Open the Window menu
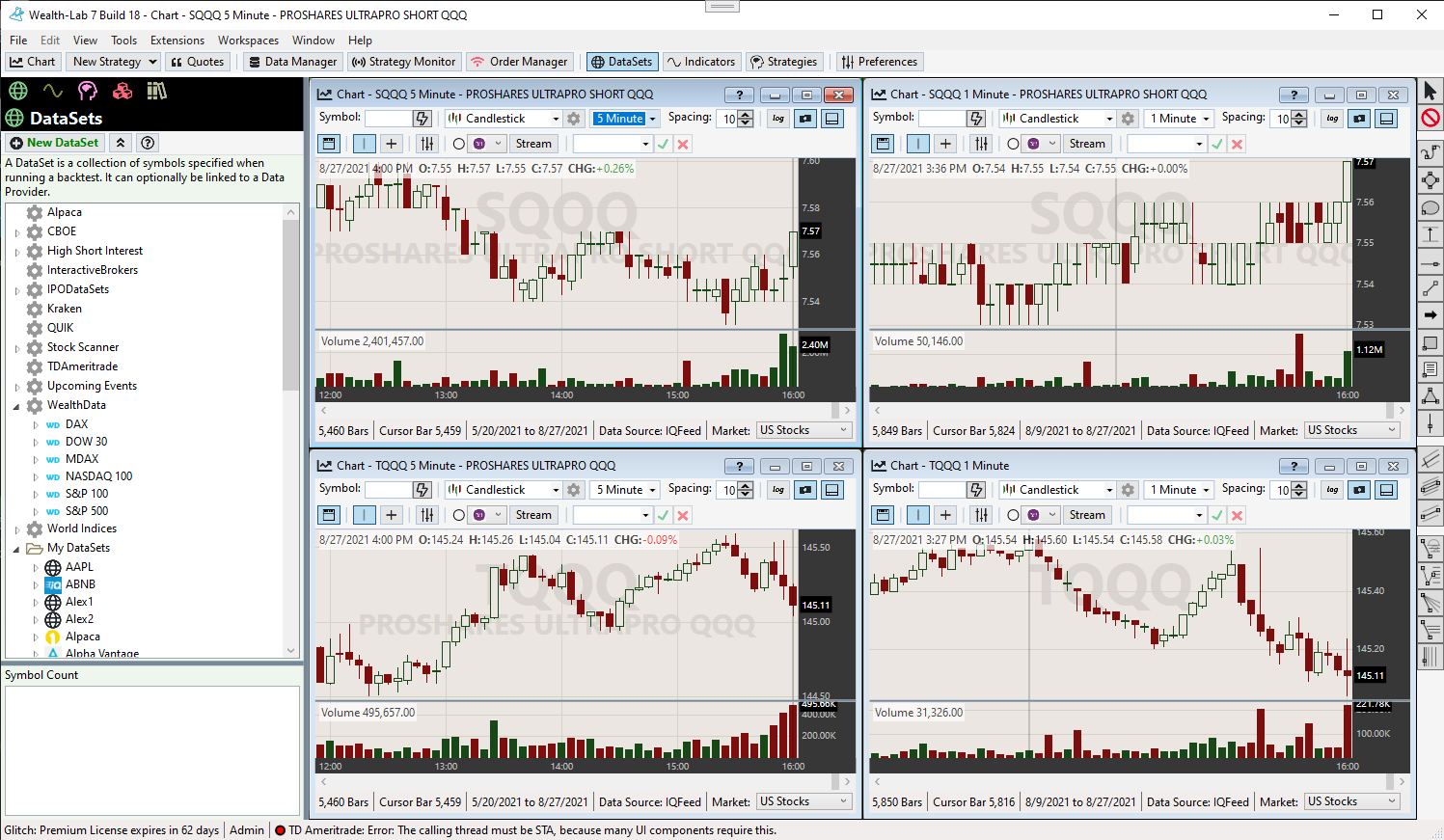The width and height of the screenshot is (1444, 840). point(313,41)
